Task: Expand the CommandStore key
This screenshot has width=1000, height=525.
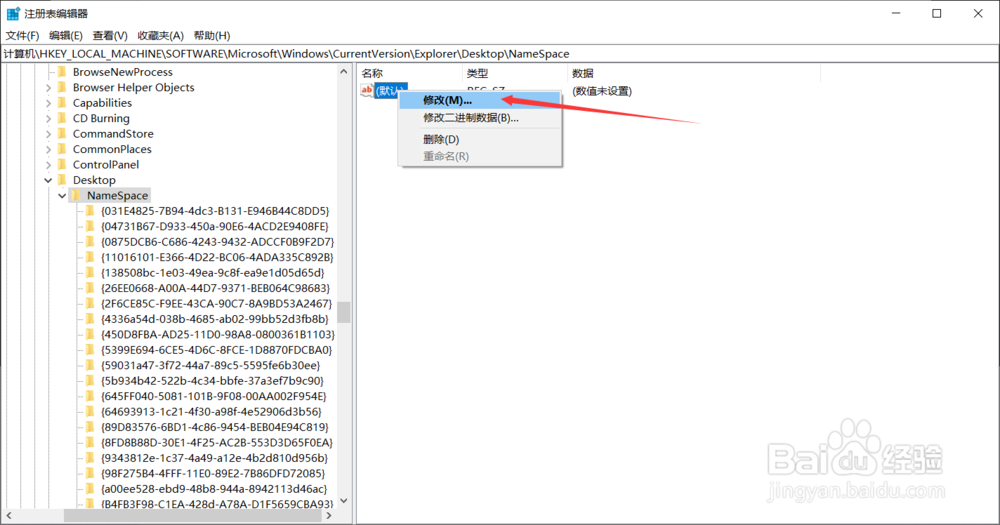Action: coord(48,134)
